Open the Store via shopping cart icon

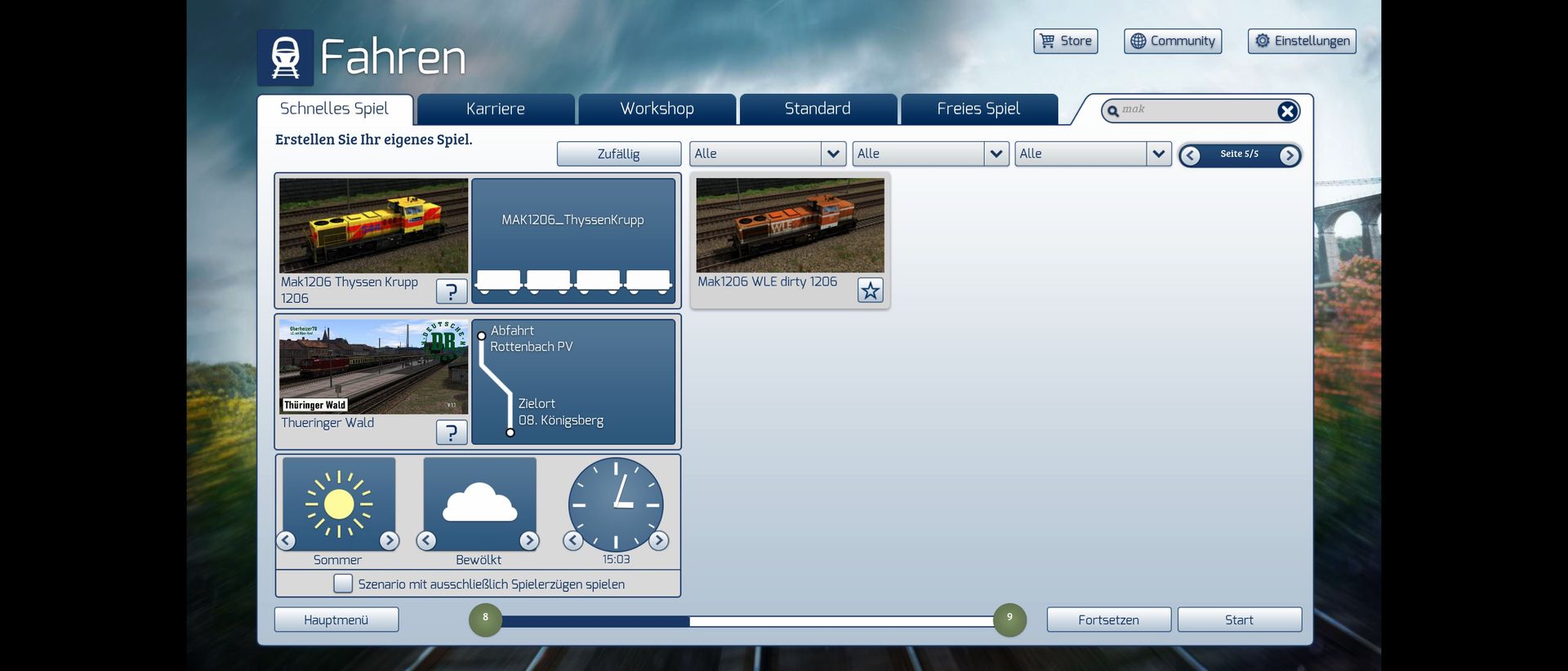point(1047,41)
